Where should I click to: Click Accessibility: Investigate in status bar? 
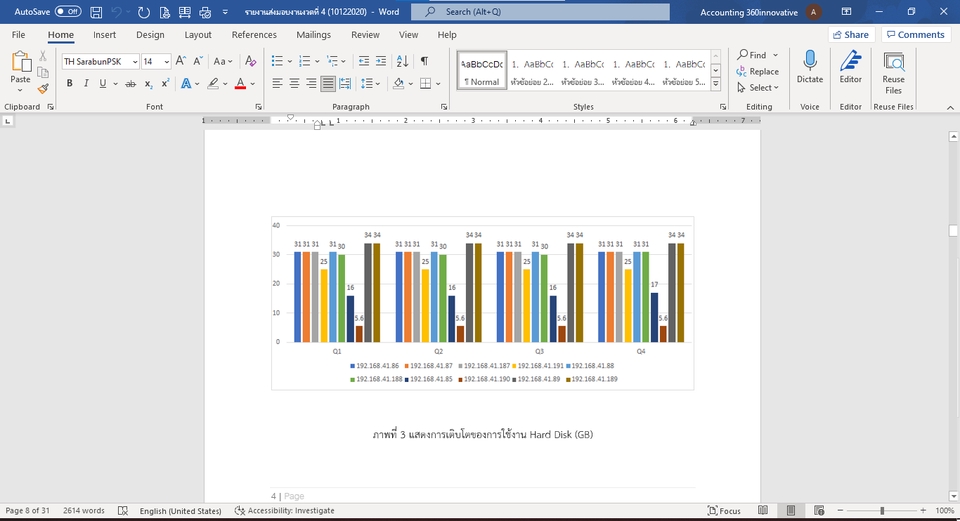(285, 511)
